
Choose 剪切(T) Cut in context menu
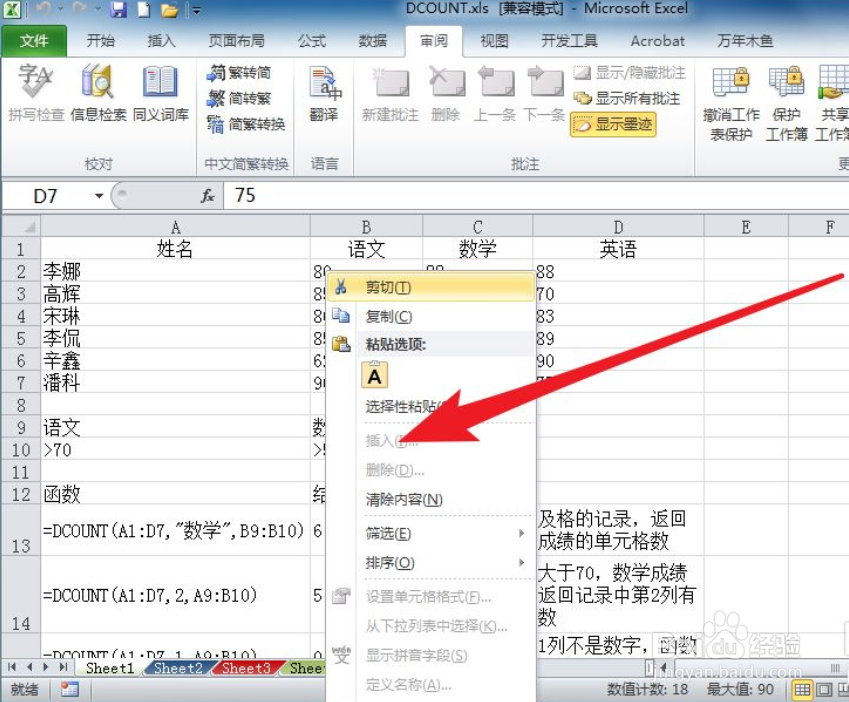431,287
